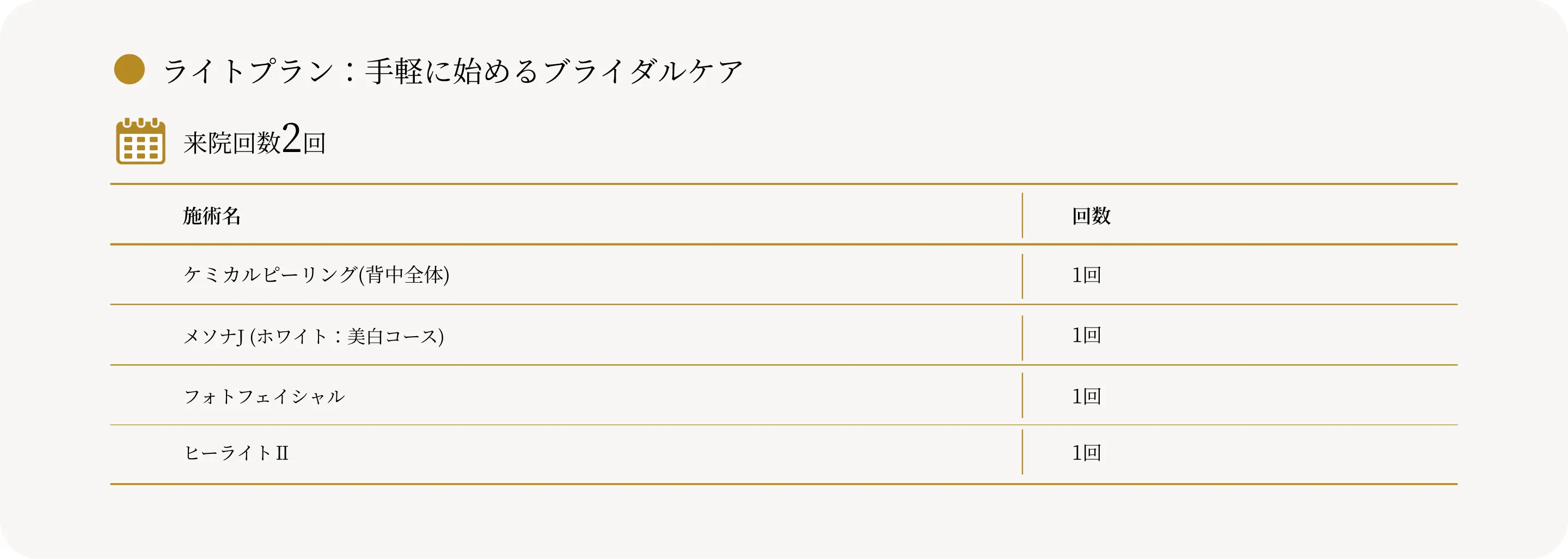Click the large numeral 2 in visit count
Screen dimensions: 1568x559
[x=292, y=139]
